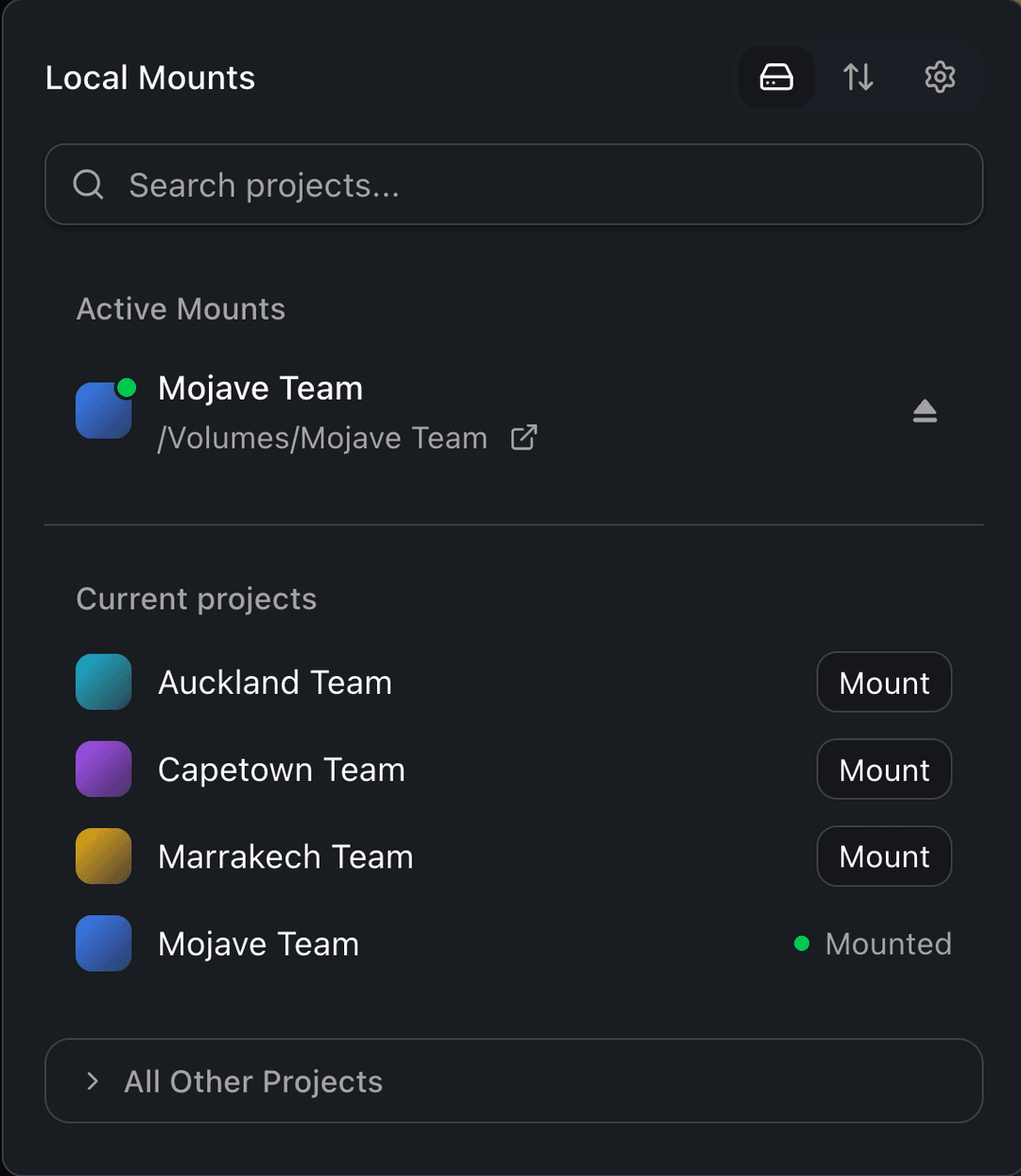The image size is (1021, 1176).
Task: Toggle the mounts panel view button
Action: click(775, 78)
